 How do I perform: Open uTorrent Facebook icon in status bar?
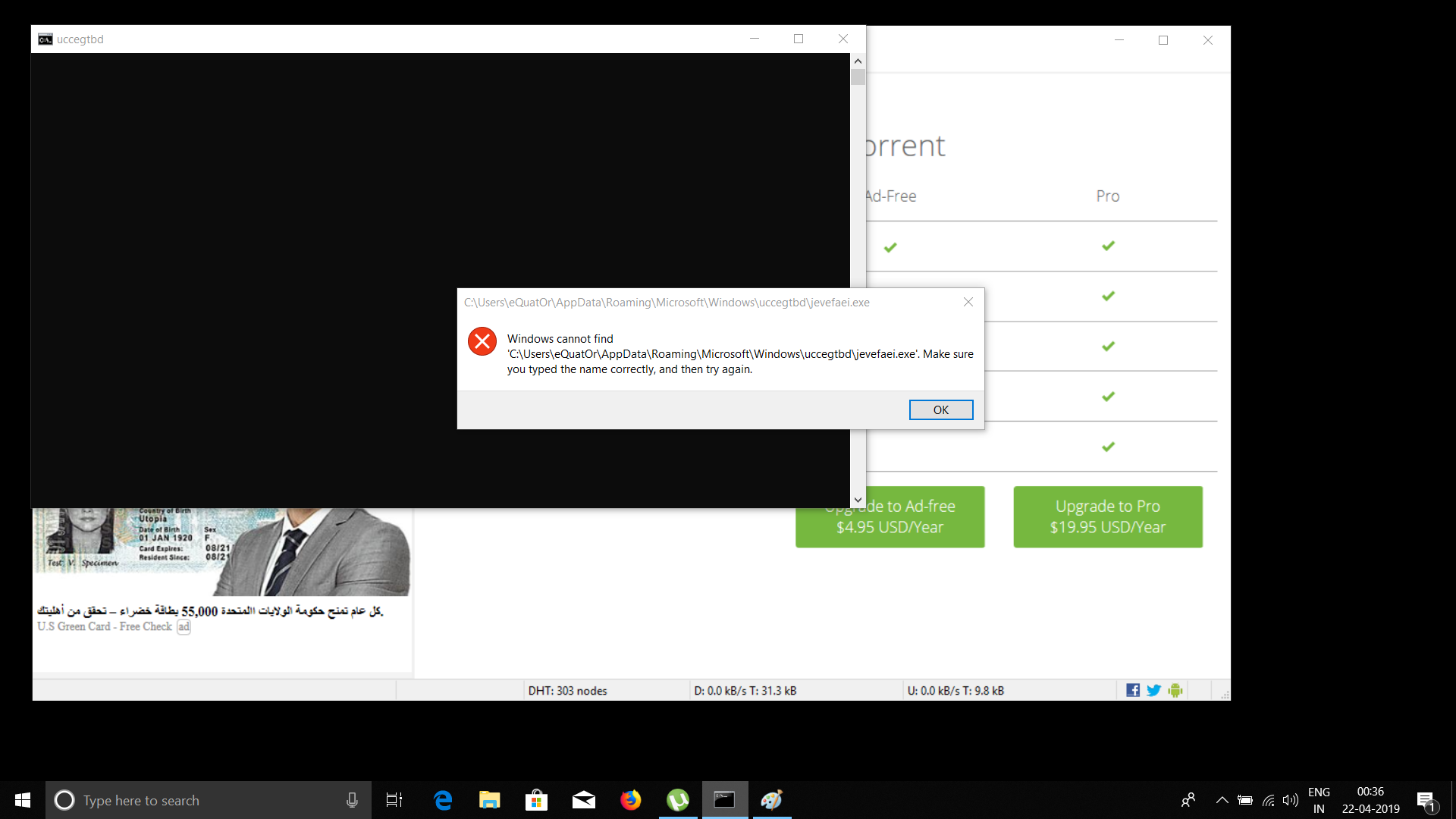tap(1133, 690)
